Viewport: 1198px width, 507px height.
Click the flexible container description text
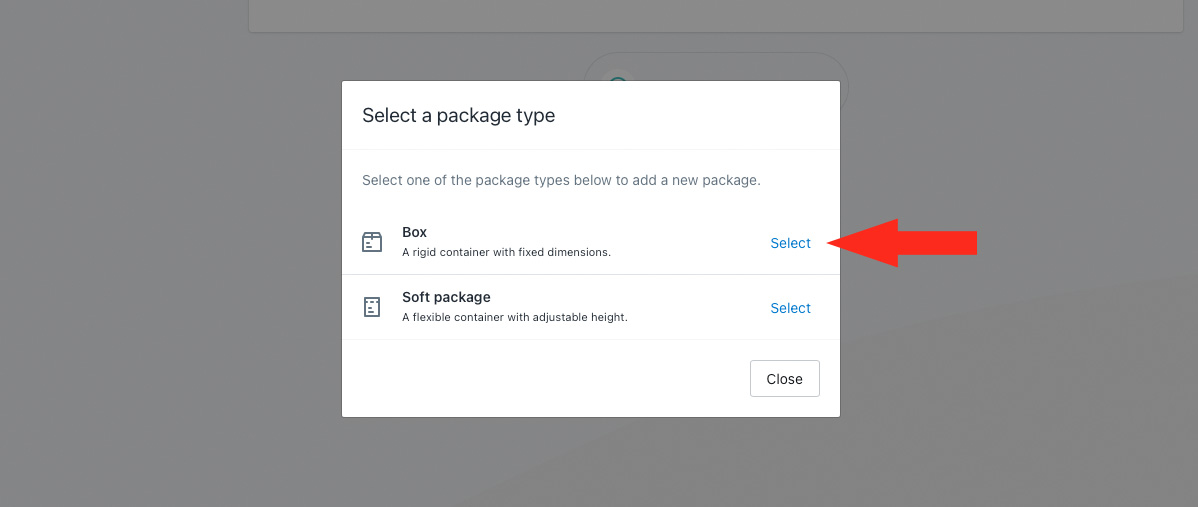click(x=514, y=317)
